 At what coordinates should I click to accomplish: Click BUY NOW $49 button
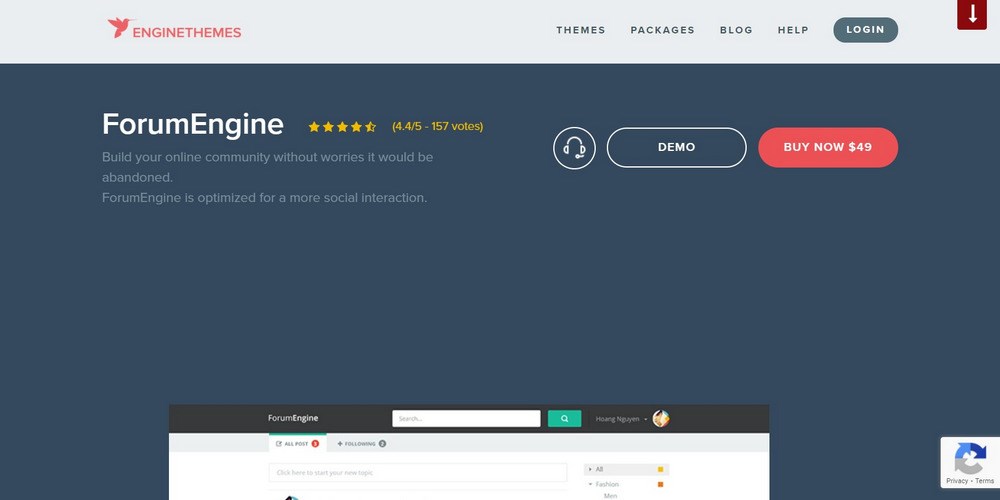click(x=828, y=147)
